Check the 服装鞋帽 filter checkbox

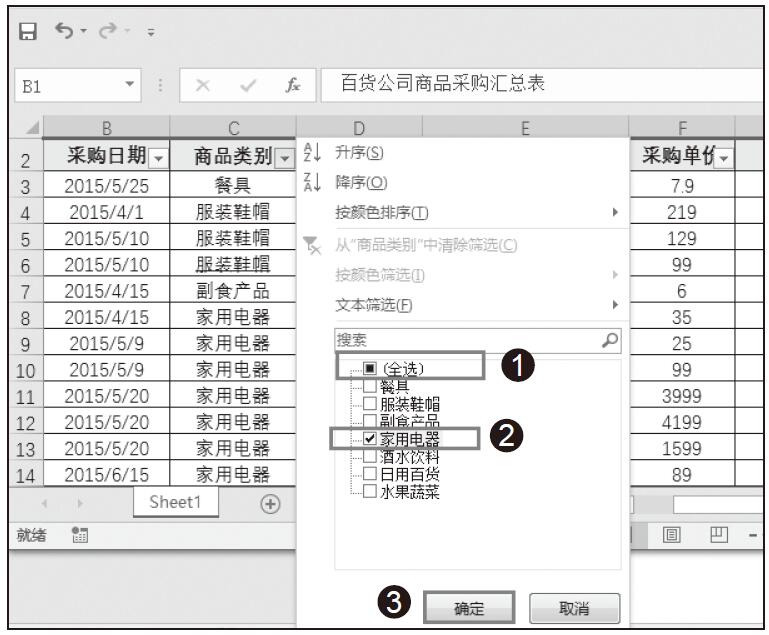coord(370,403)
